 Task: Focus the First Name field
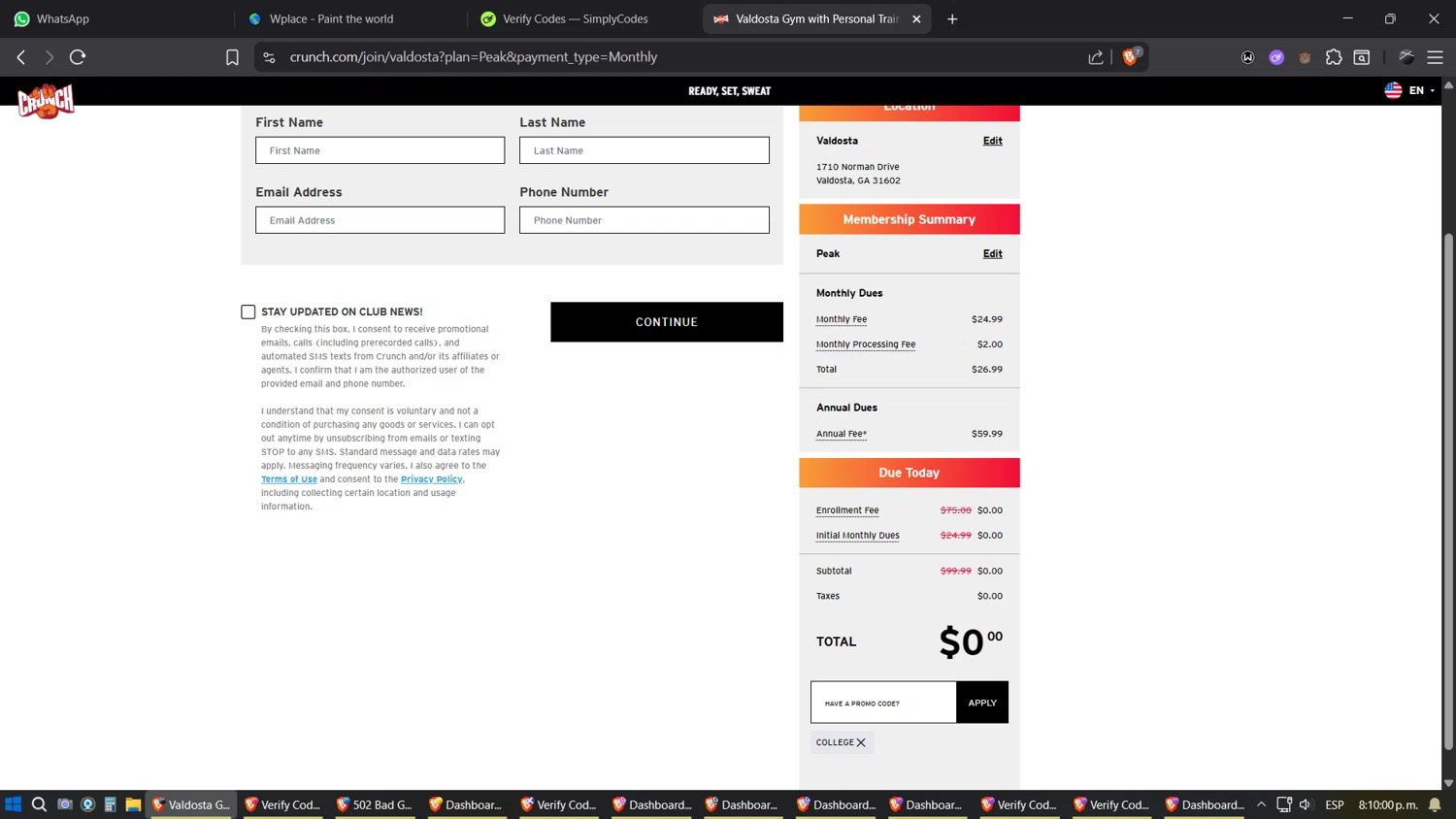[x=381, y=150]
